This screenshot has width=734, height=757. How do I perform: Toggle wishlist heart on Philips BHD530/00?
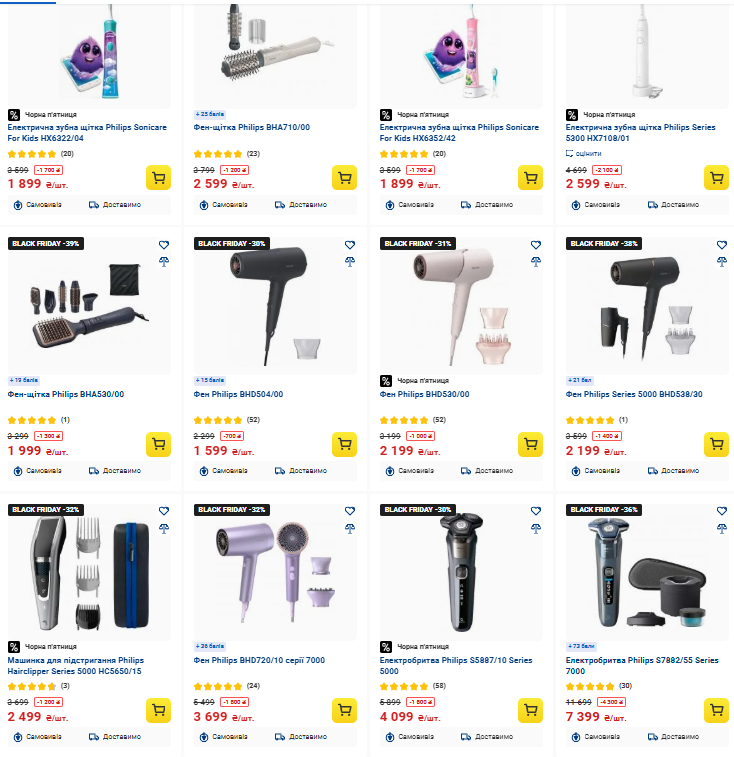536,245
